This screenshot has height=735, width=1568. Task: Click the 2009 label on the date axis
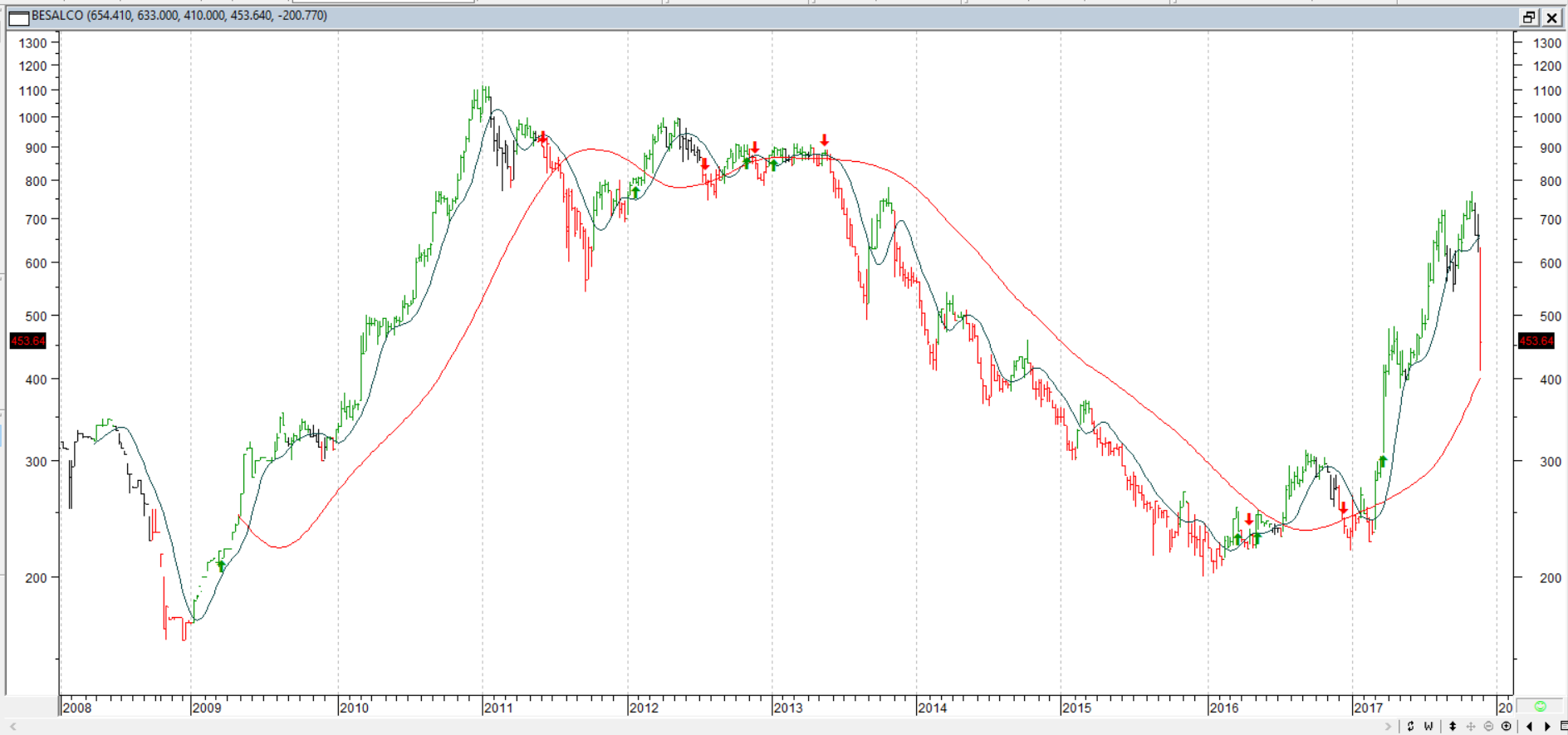207,708
